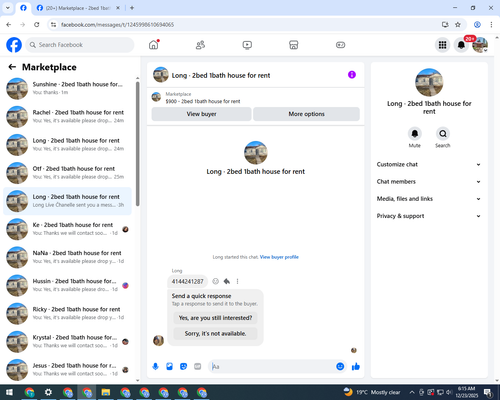Open the View buyer profile link
500x400 pixels.
(279, 257)
